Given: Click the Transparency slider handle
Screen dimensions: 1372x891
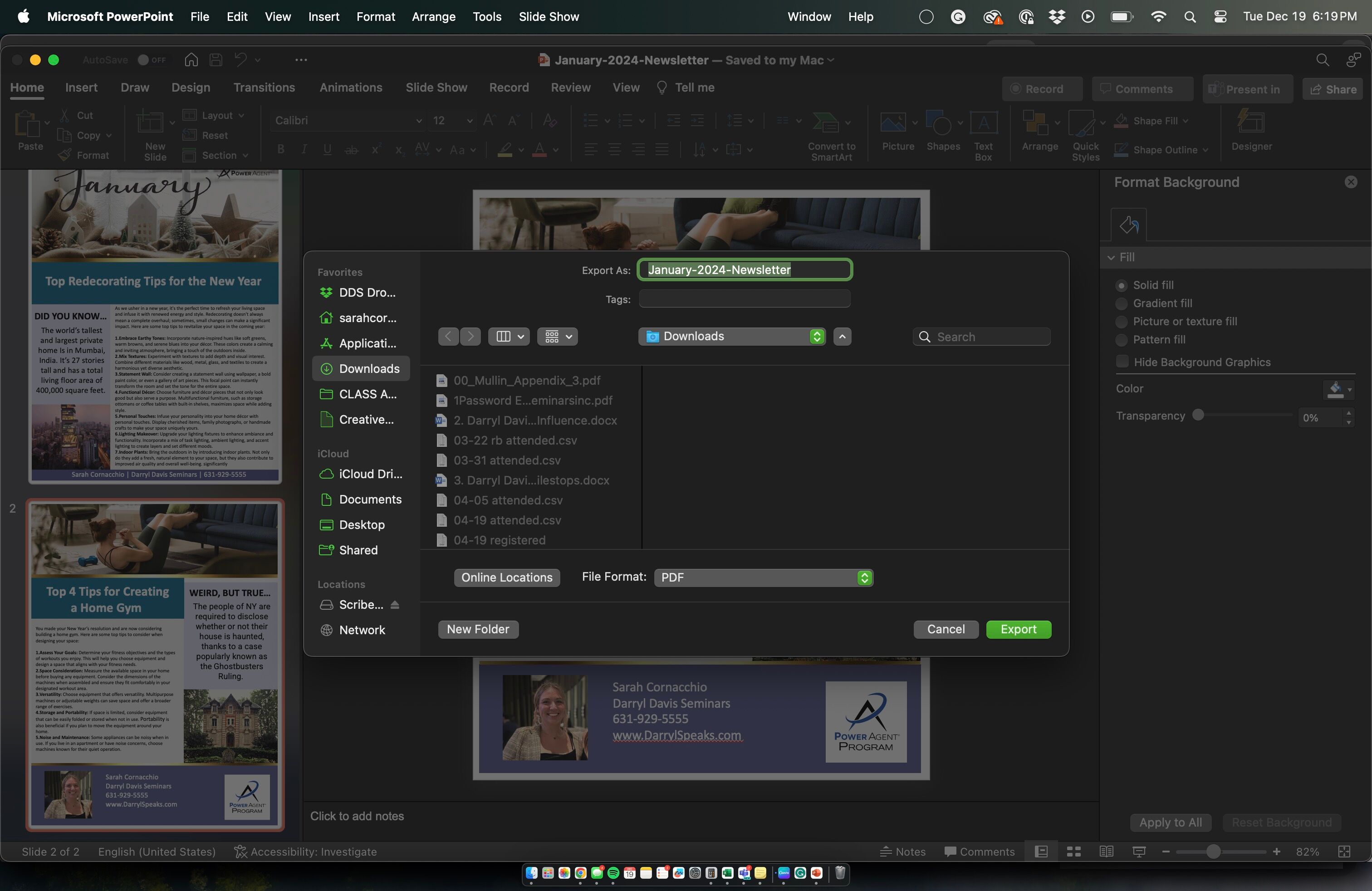Looking at the screenshot, I should (x=1198, y=416).
